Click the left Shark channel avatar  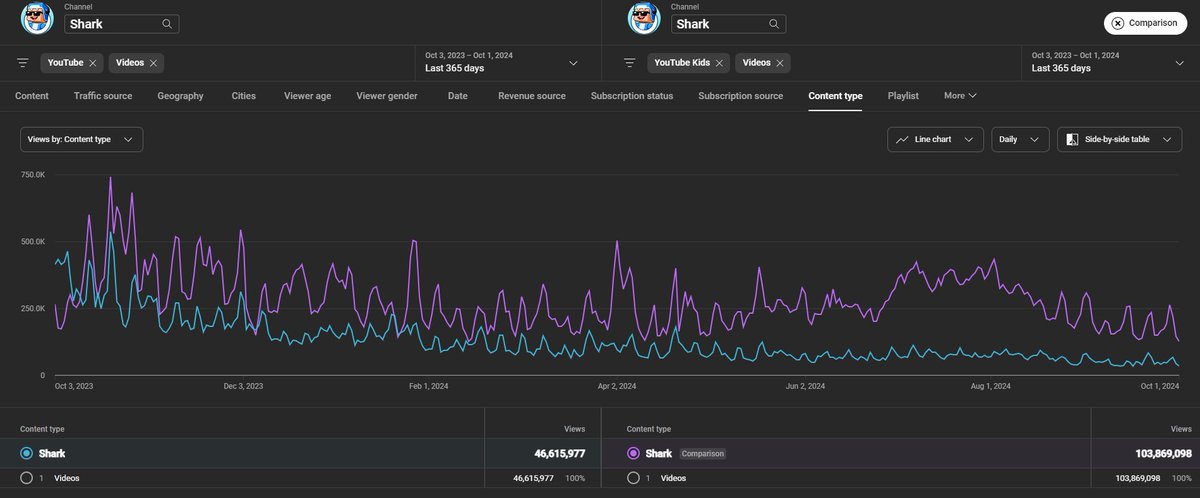click(x=37, y=18)
